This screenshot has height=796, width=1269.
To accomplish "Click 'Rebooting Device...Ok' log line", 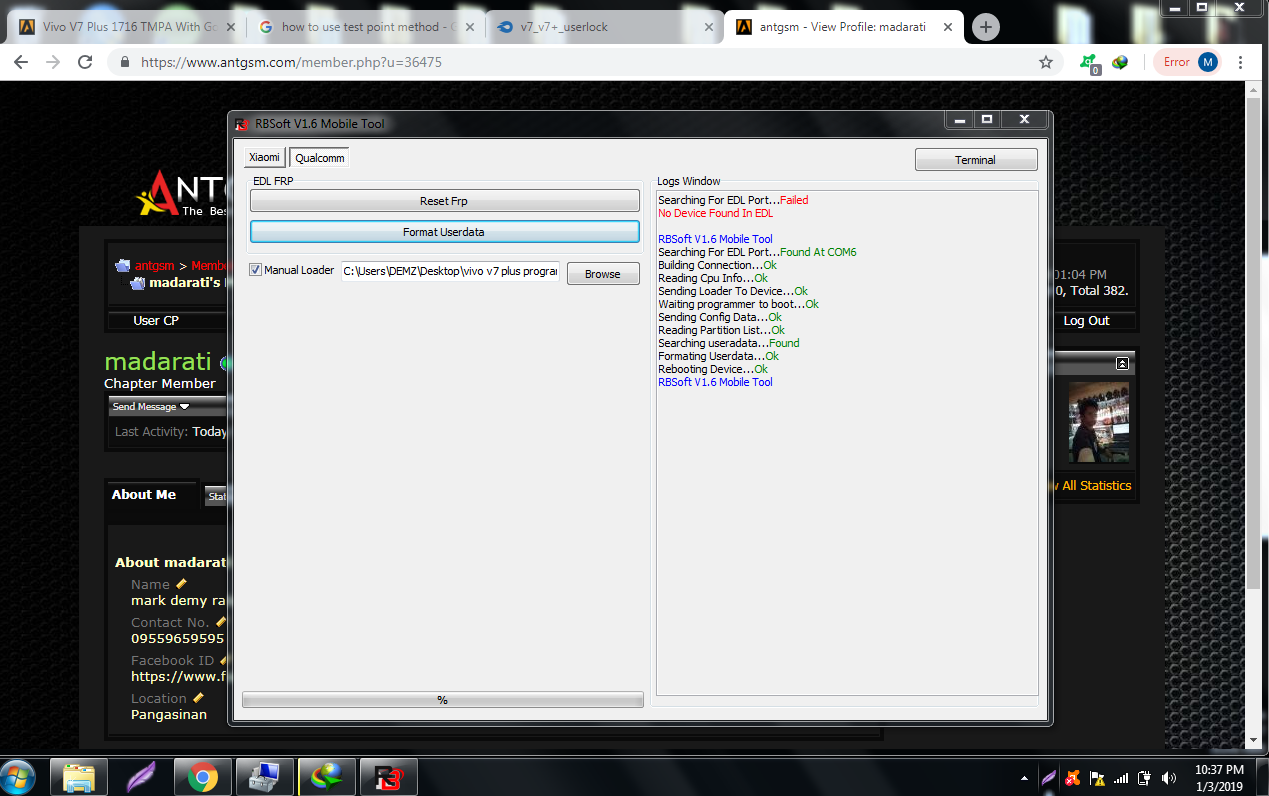I will click(x=713, y=369).
